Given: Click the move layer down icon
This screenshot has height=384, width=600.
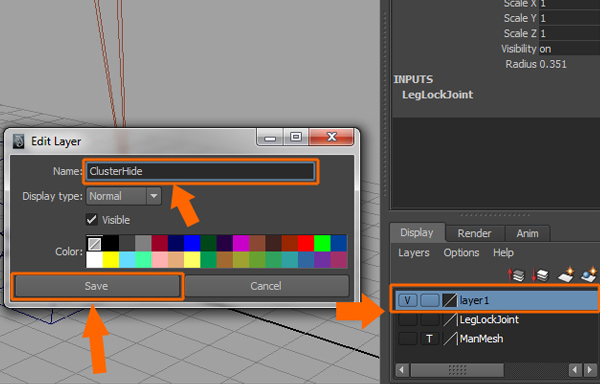Looking at the screenshot, I should tap(541, 275).
